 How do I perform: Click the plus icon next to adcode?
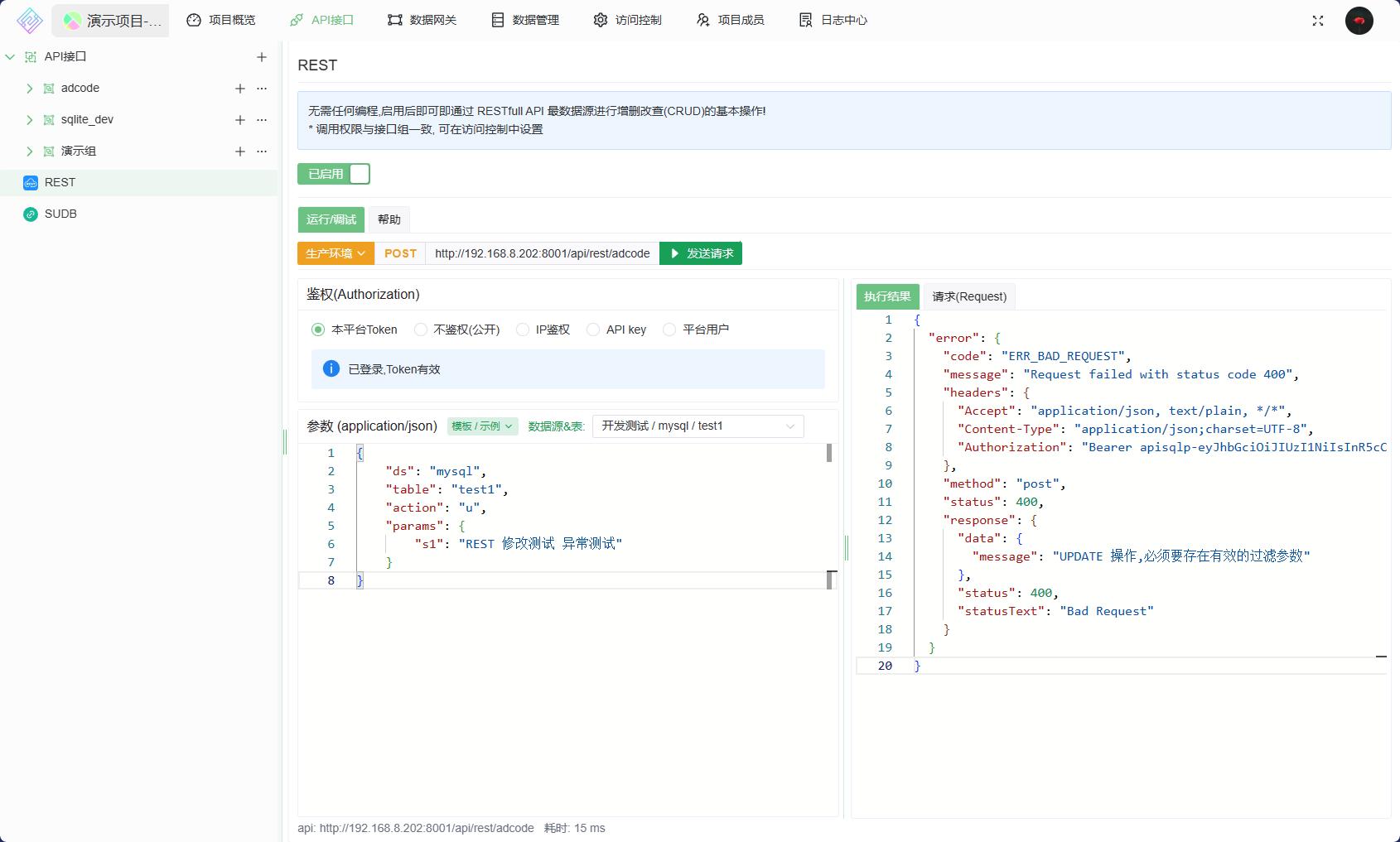[x=240, y=89]
